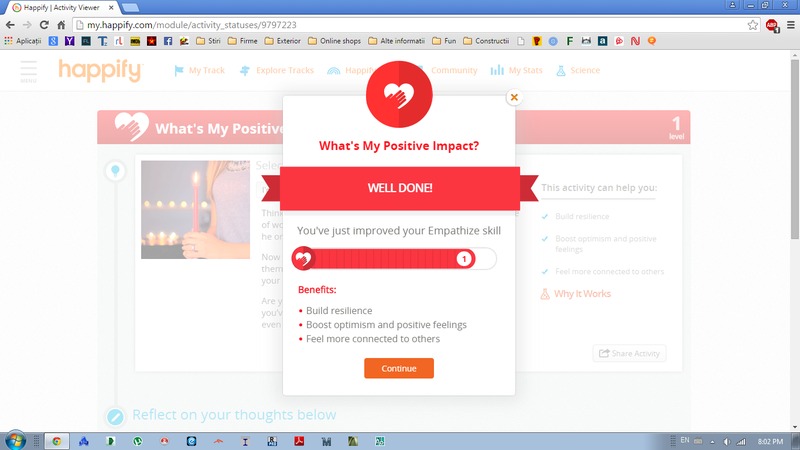Viewport: 800px width, 450px height.
Task: Click the green F bookmark icon
Action: pos(569,41)
